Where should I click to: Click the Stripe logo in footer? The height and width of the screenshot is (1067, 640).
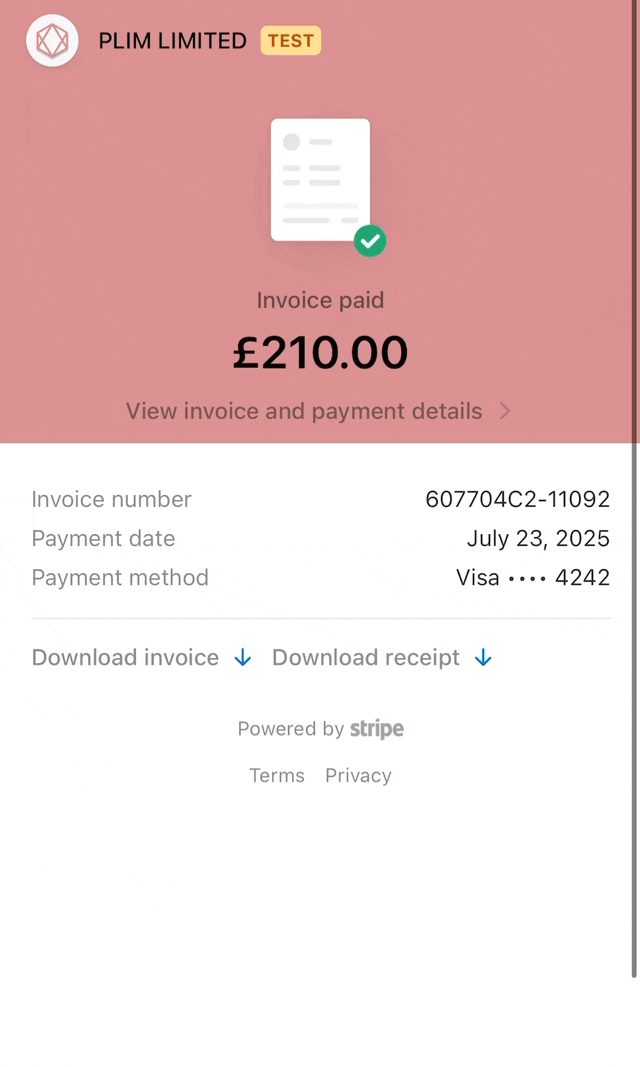(377, 729)
